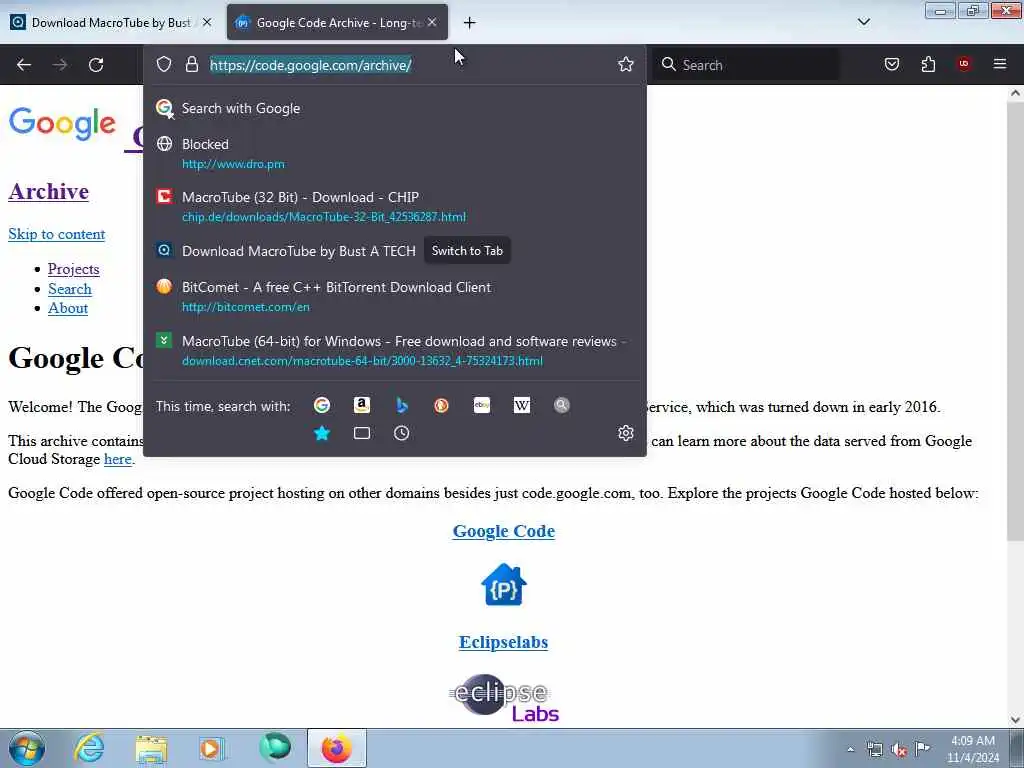Viewport: 1024px width, 768px height.
Task: Close the Download MacroTube tab
Action: click(207, 22)
